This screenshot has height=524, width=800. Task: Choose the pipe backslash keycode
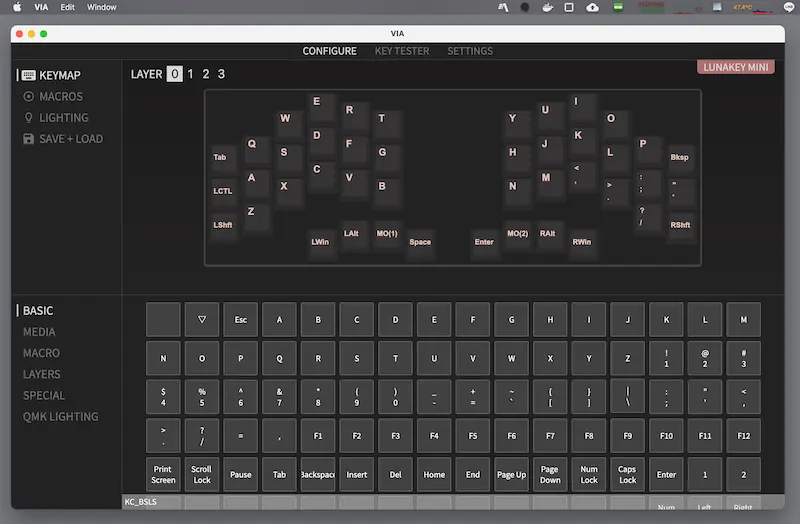[628, 396]
